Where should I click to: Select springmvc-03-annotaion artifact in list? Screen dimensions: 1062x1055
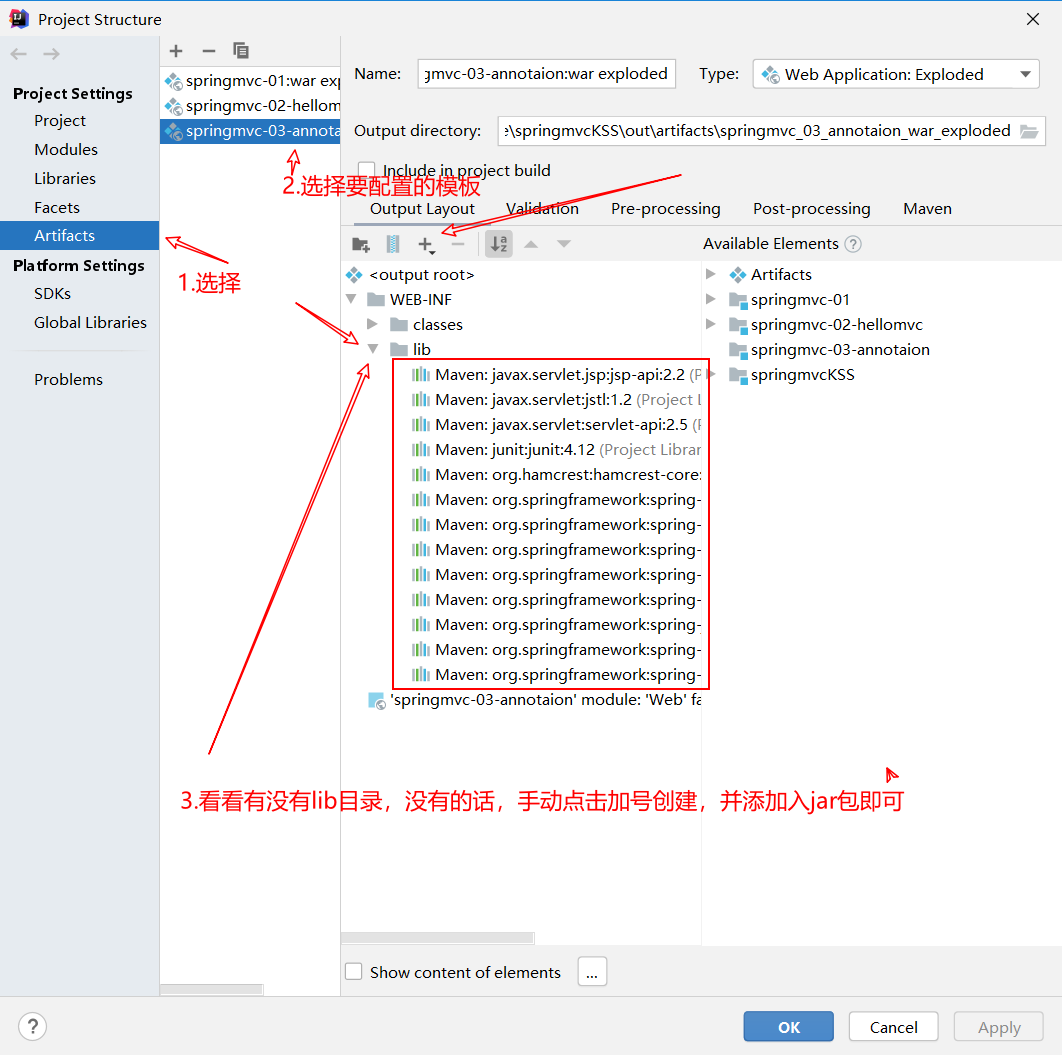[250, 131]
